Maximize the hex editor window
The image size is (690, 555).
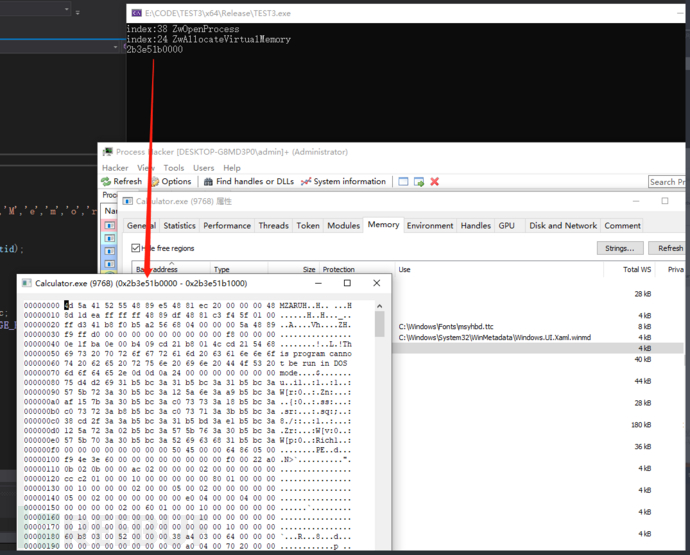[347, 283]
